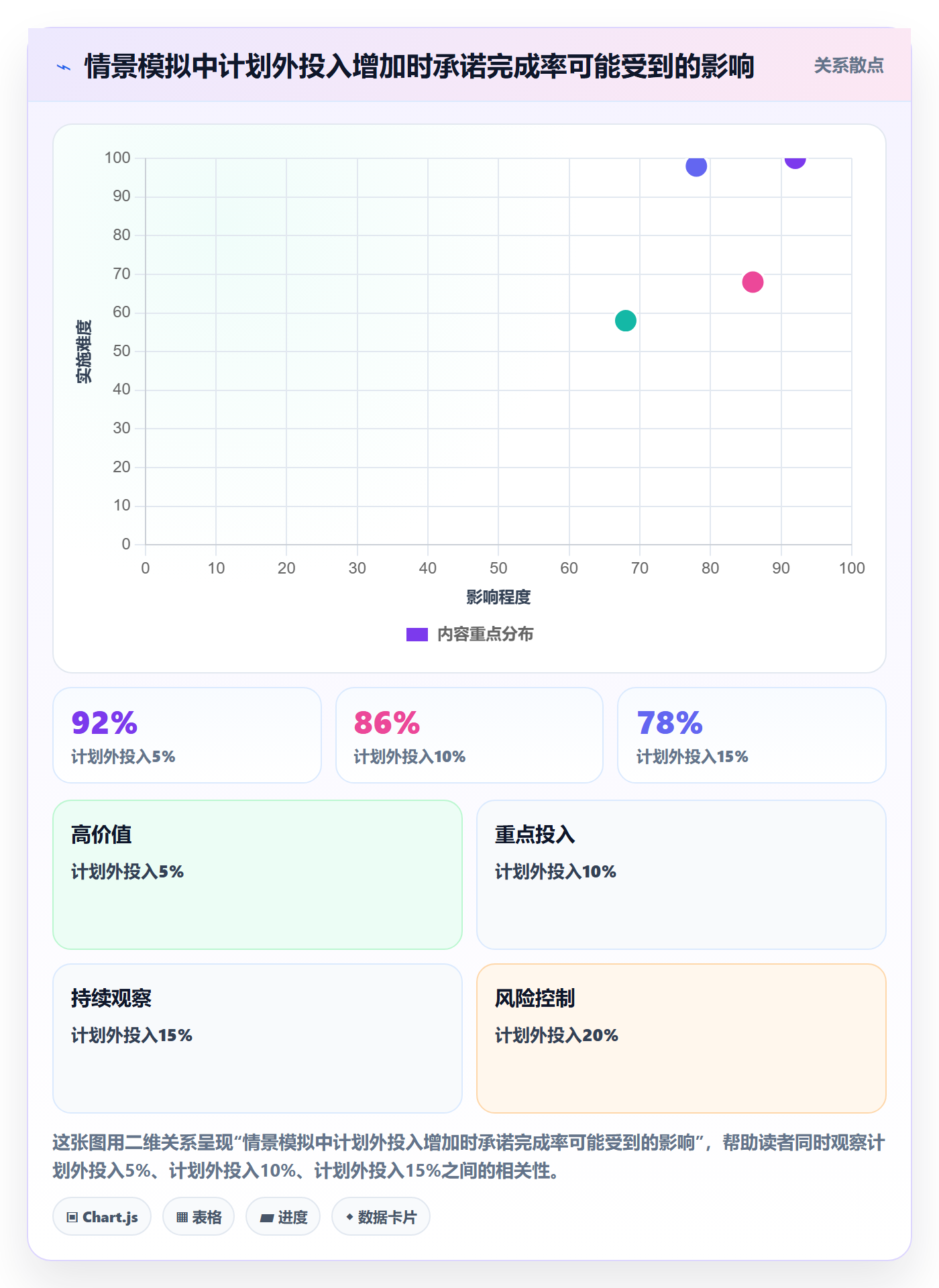
Task: Toggle the 内容重点分布 legend color swatch
Action: 417,635
